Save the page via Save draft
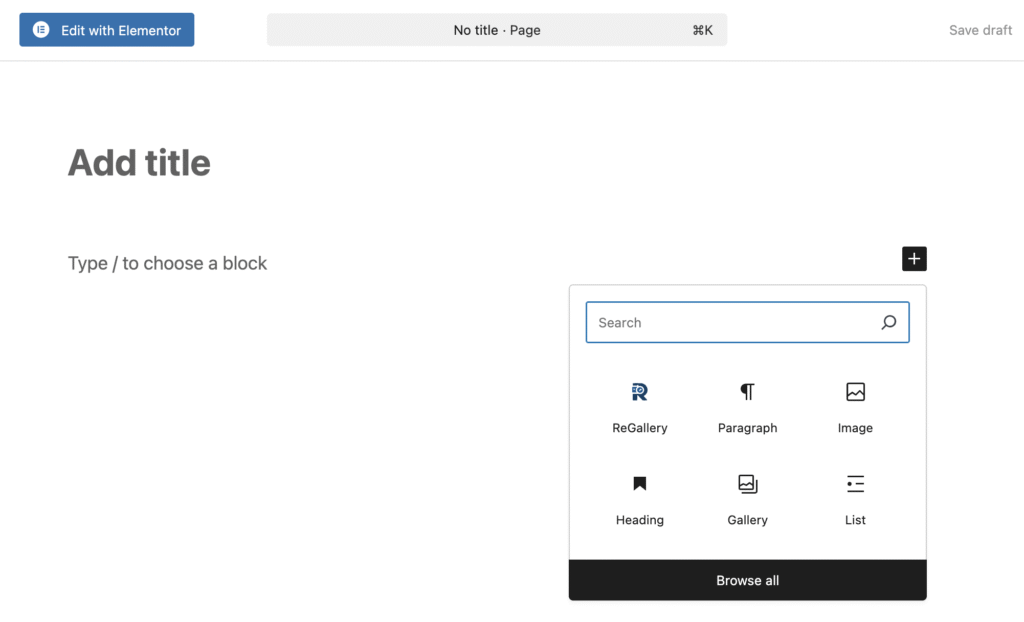 980,30
